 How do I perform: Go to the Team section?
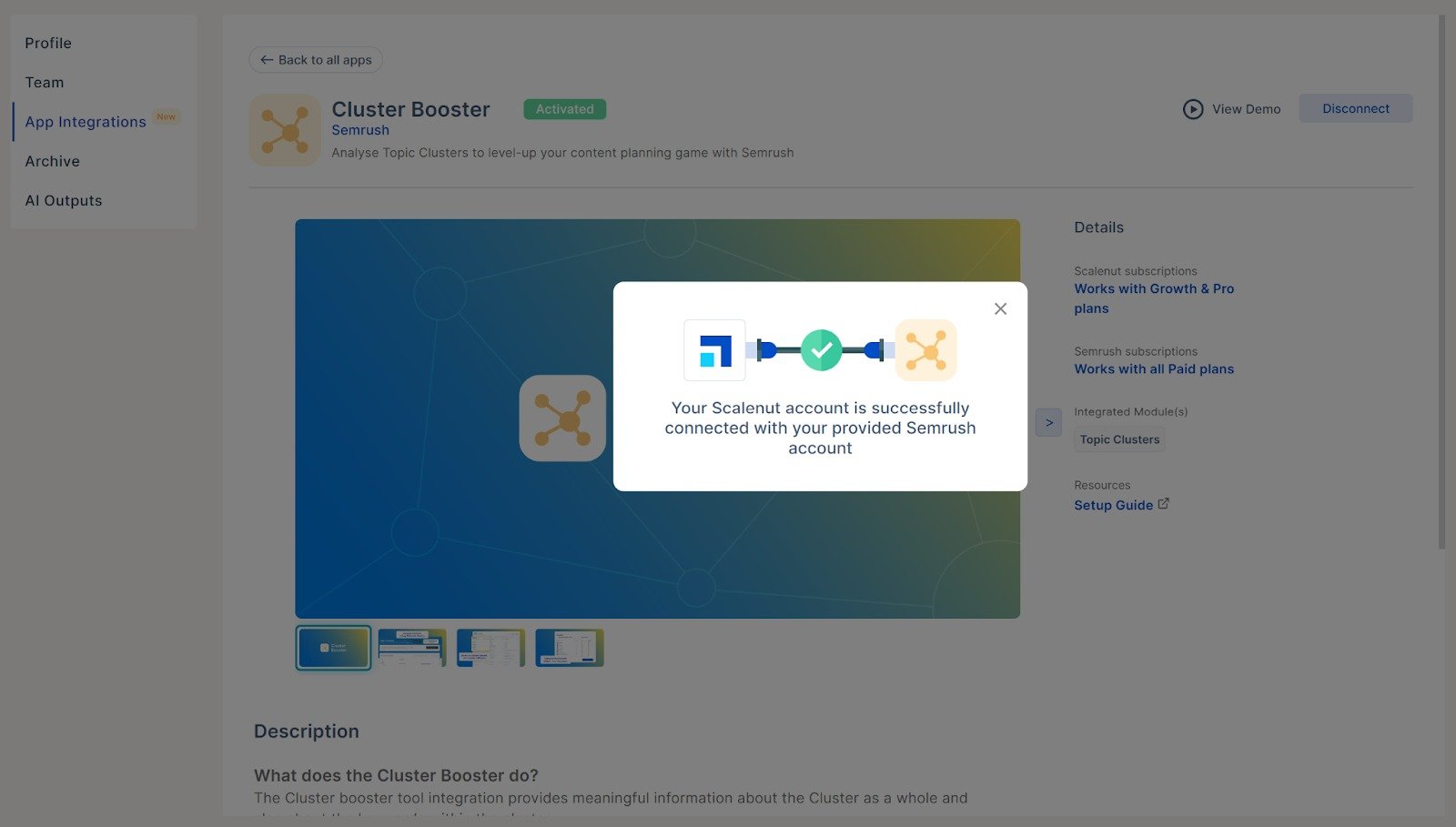click(45, 82)
